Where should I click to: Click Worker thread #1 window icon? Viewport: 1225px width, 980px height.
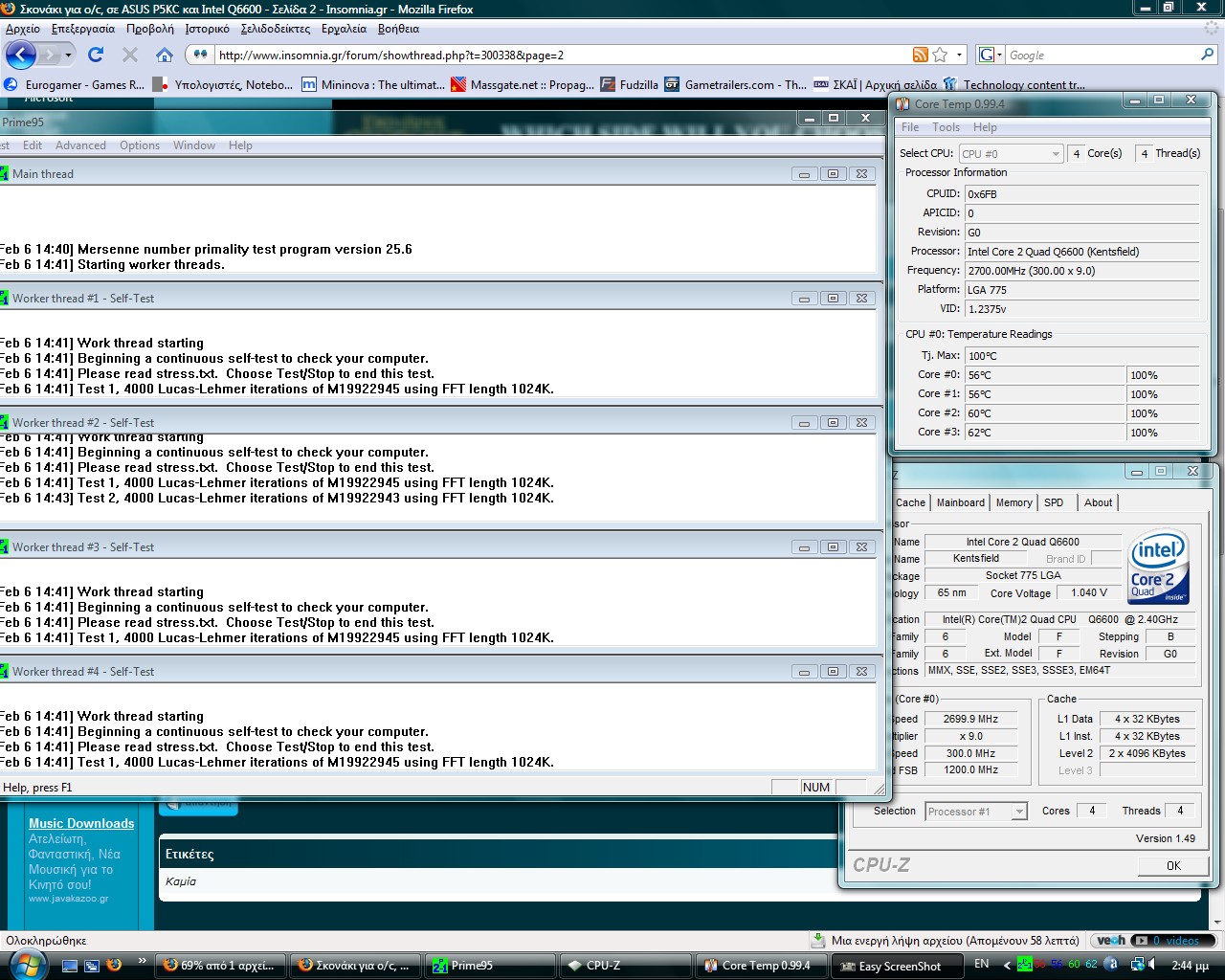[x=4, y=298]
